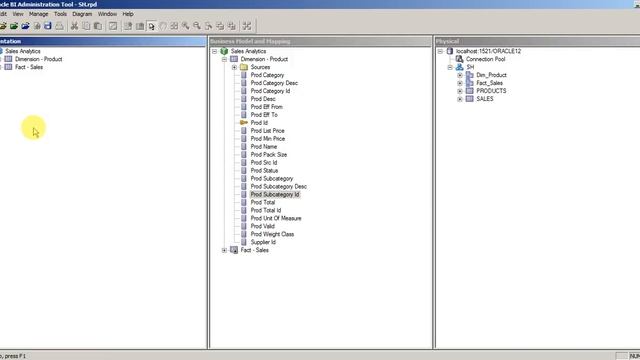Select the Prod Src Id column

pyautogui.click(x=264, y=162)
